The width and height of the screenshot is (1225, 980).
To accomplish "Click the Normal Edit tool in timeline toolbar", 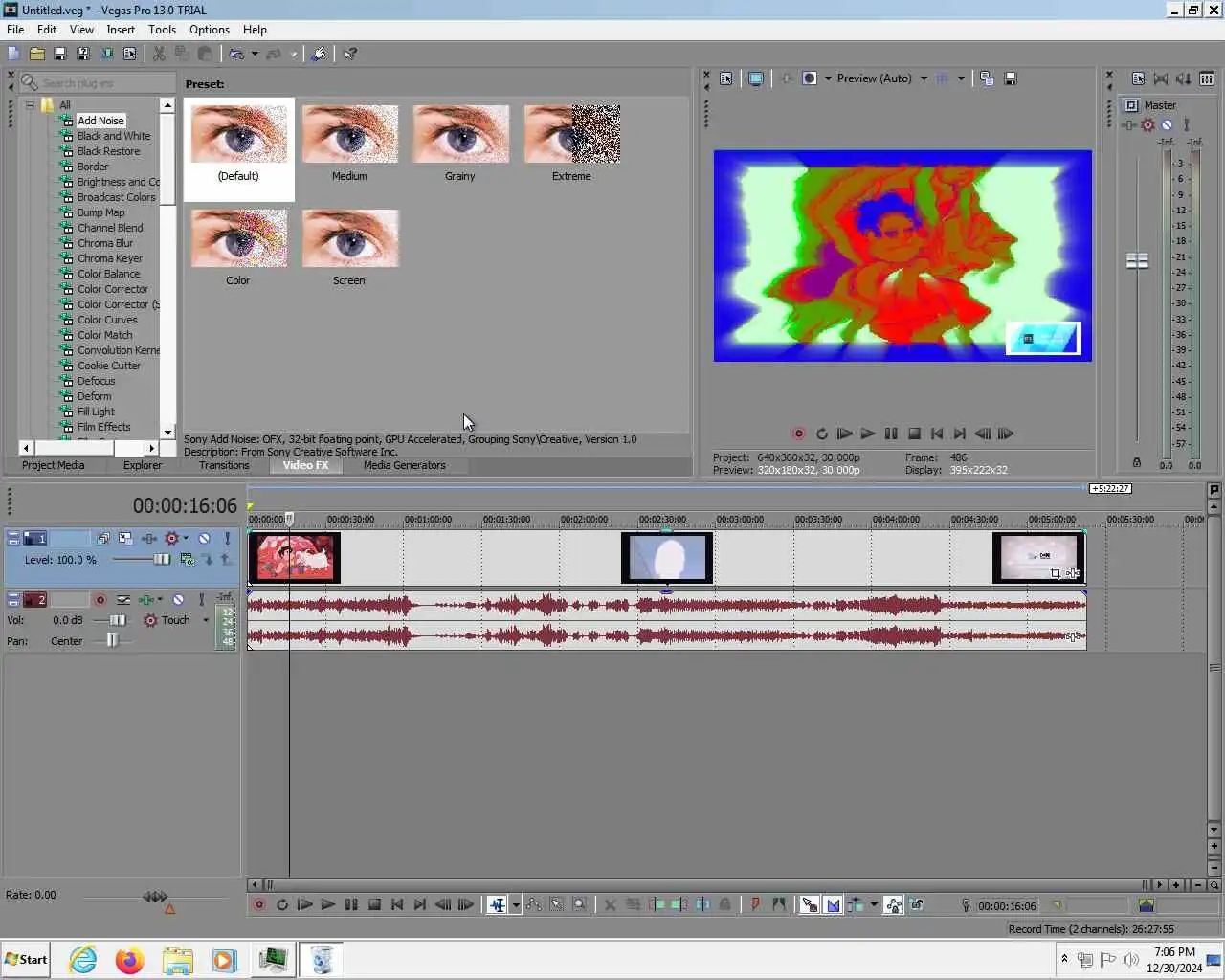I will pyautogui.click(x=497, y=904).
